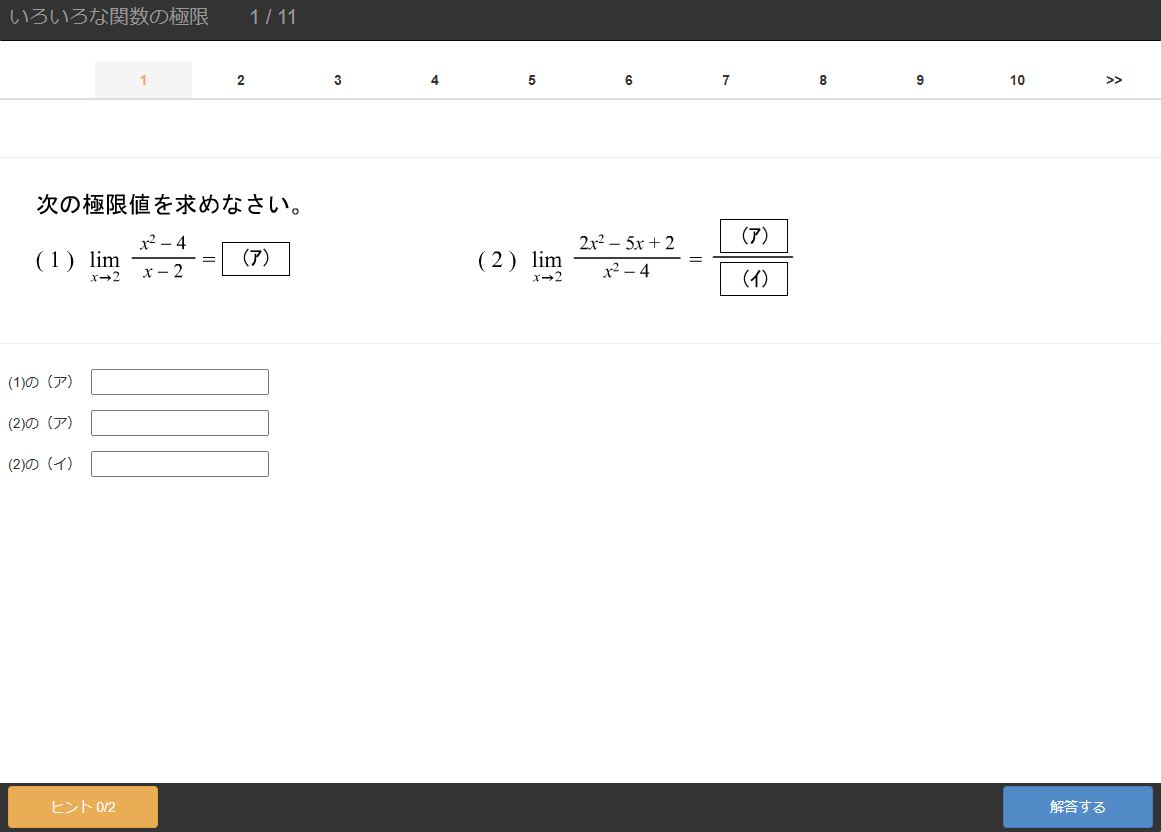Select the (2)の(イ) answer input box
Viewport: 1161px width, 832px height.
[180, 464]
